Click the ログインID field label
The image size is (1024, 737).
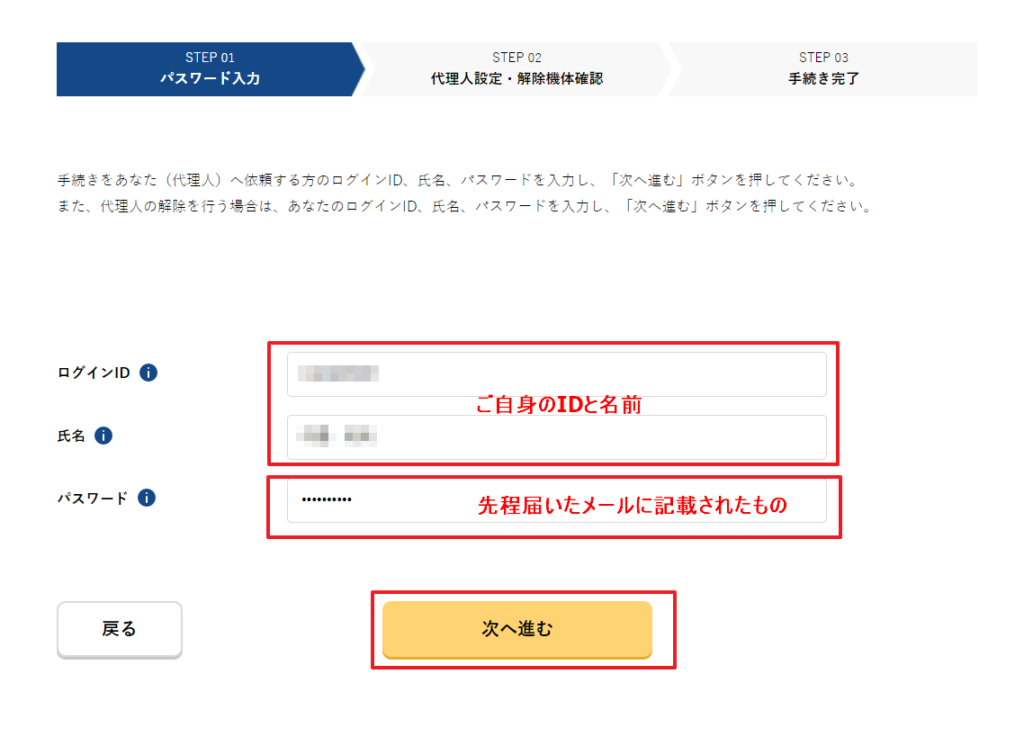94,373
